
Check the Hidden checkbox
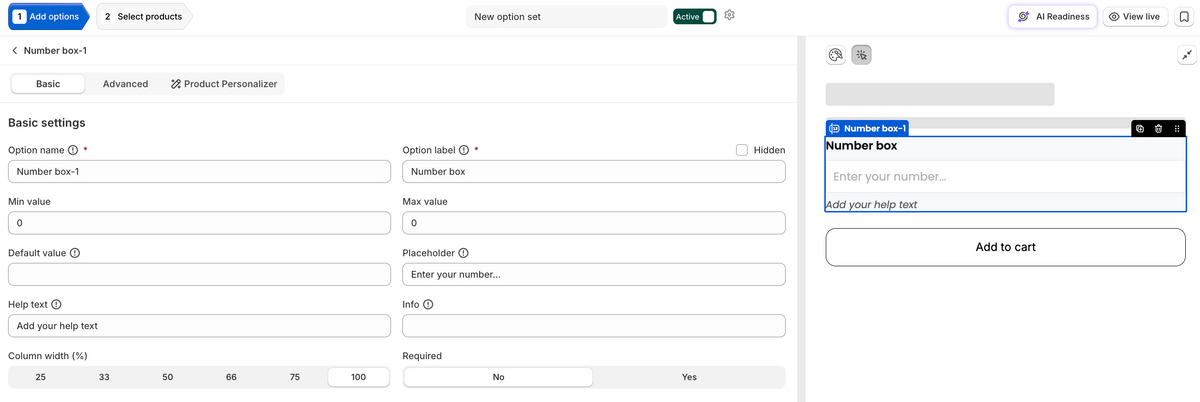coord(742,150)
